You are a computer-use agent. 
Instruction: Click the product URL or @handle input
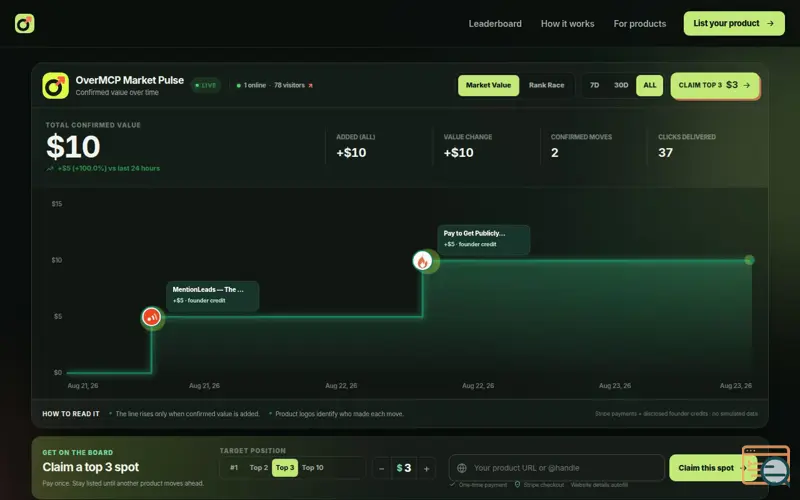click(556, 468)
